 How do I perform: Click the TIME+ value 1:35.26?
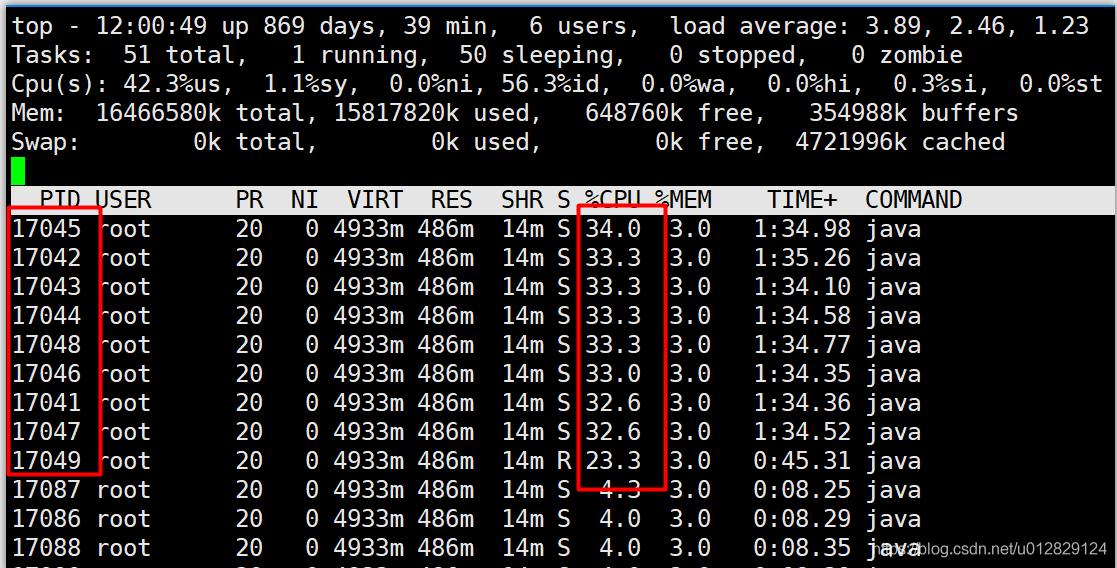click(802, 258)
